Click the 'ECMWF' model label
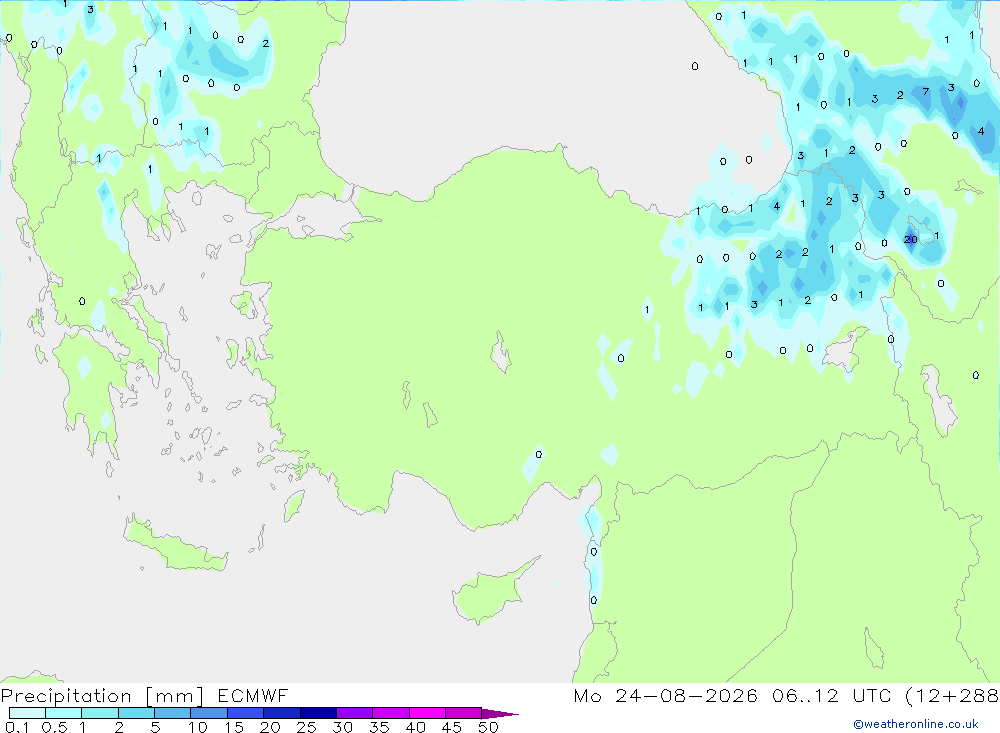Viewport: 1000px width, 733px height. coord(253,695)
